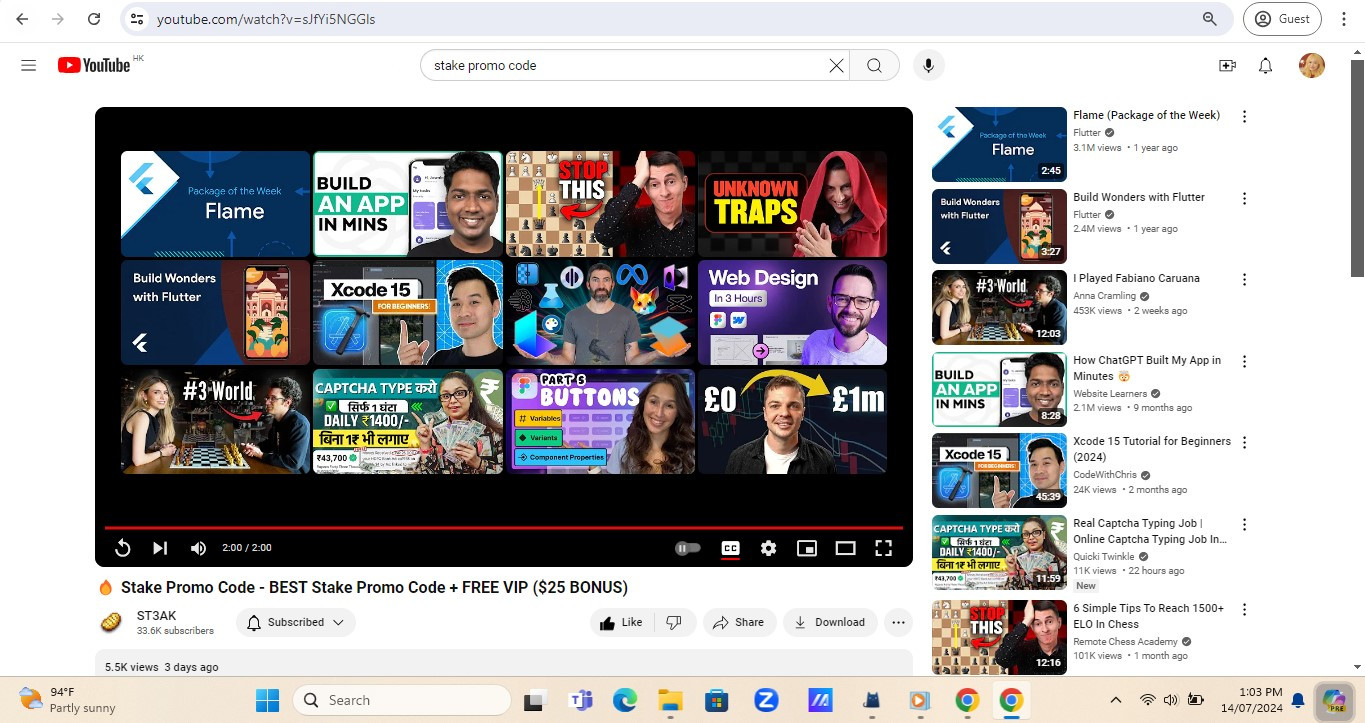
Task: Open options menu for Xcode 15 Tutorial
Action: [1245, 442]
